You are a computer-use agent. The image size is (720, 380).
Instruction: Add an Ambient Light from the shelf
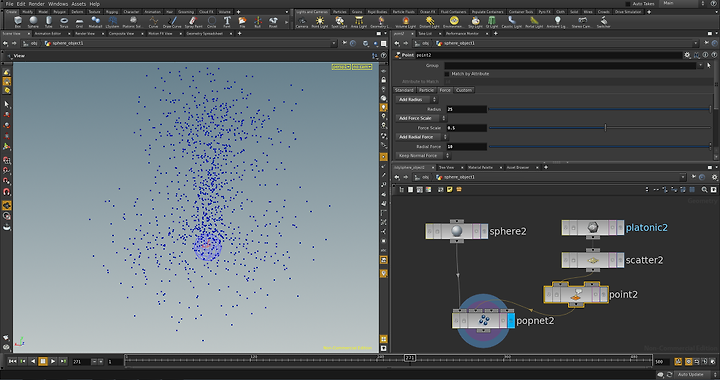point(557,22)
